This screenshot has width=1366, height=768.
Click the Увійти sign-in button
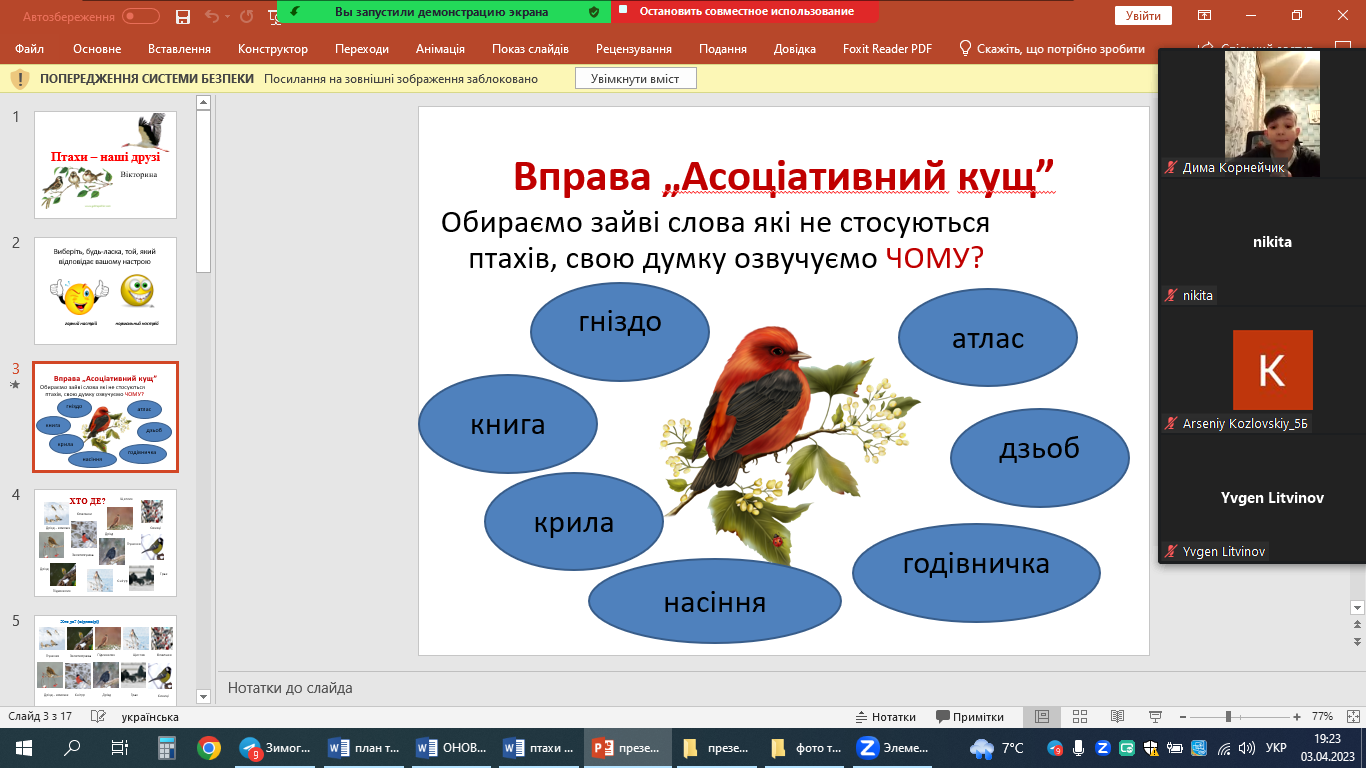pyautogui.click(x=1143, y=16)
